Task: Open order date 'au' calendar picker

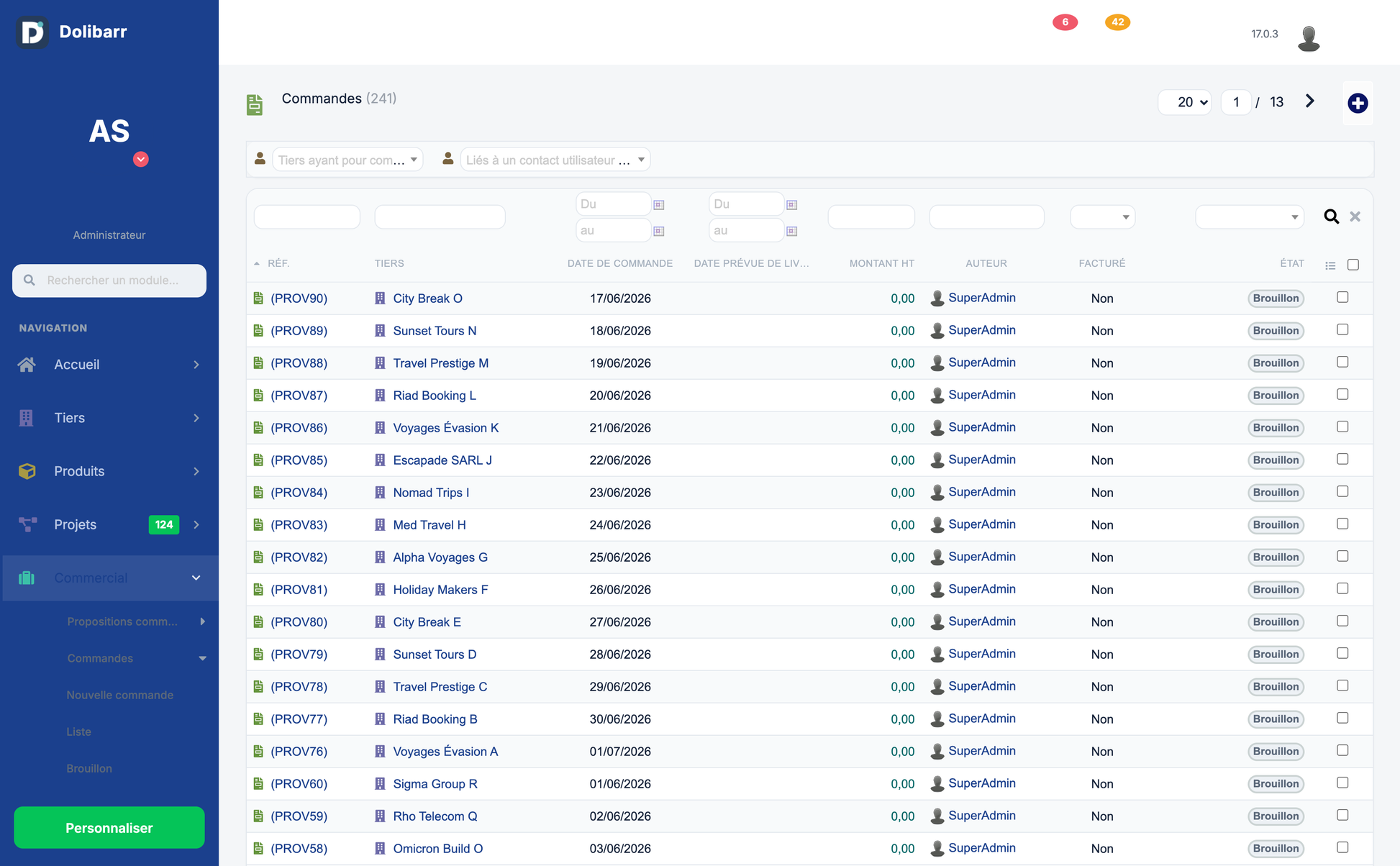Action: (658, 231)
